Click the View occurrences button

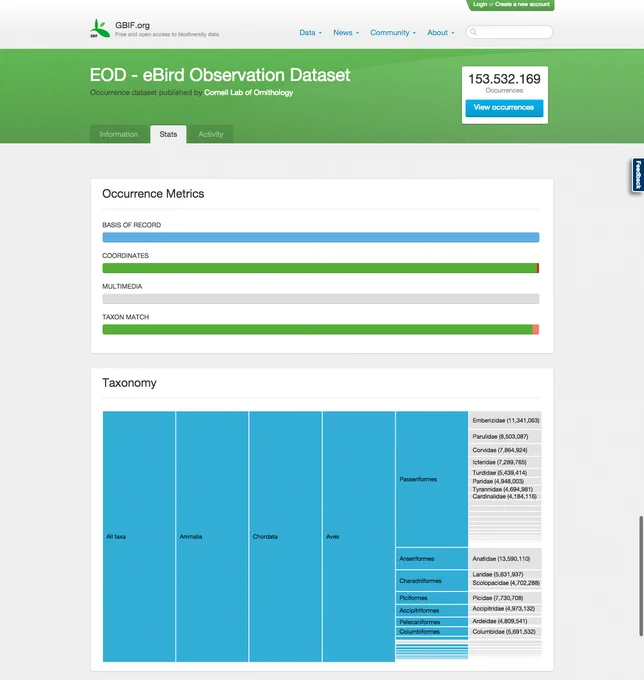504,108
